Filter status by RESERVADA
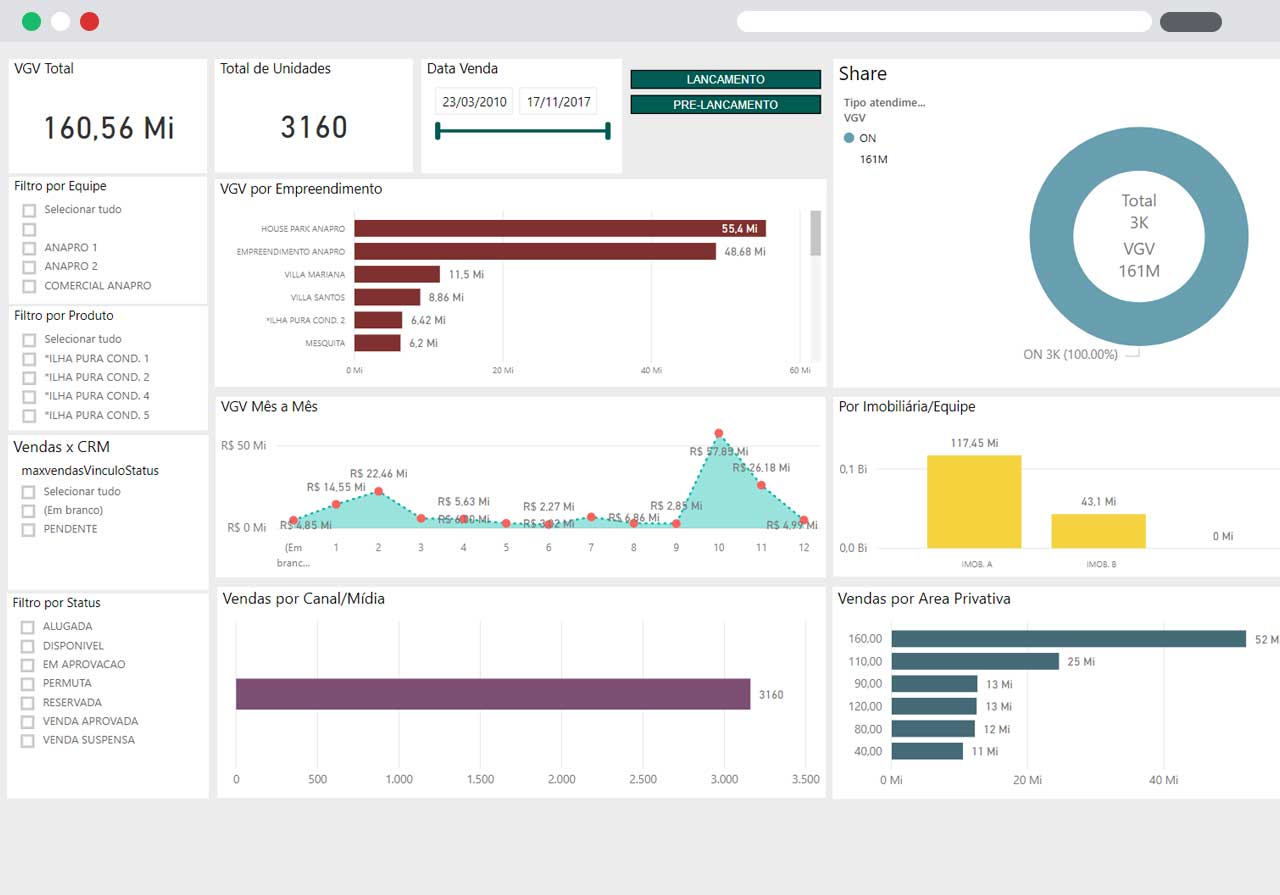The image size is (1280, 895). [x=27, y=703]
